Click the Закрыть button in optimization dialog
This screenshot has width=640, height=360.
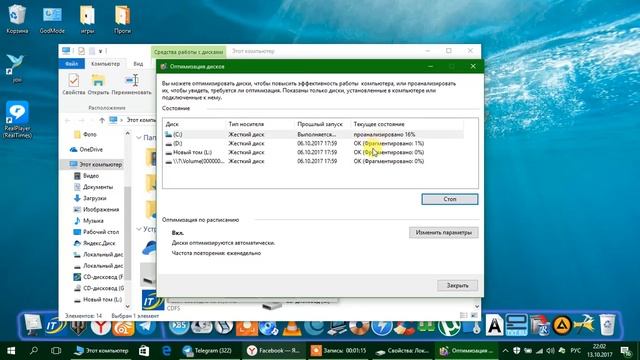[x=457, y=285]
